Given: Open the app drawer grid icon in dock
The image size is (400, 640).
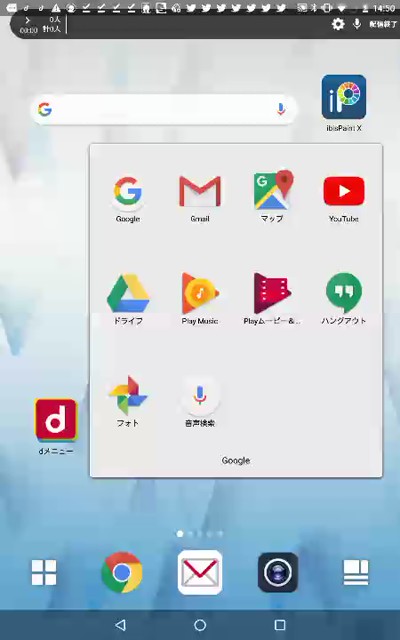Looking at the screenshot, I should click(44, 572).
